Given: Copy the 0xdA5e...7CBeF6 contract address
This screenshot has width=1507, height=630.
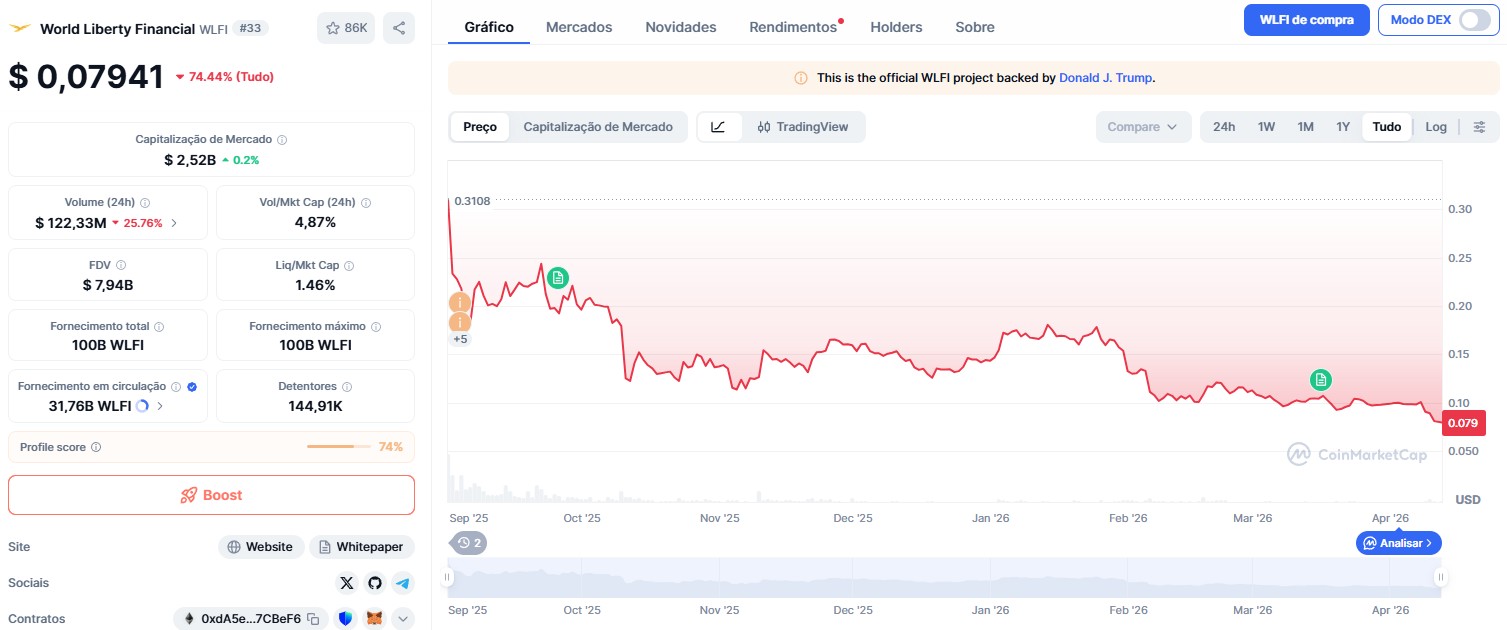Looking at the screenshot, I should [x=313, y=619].
